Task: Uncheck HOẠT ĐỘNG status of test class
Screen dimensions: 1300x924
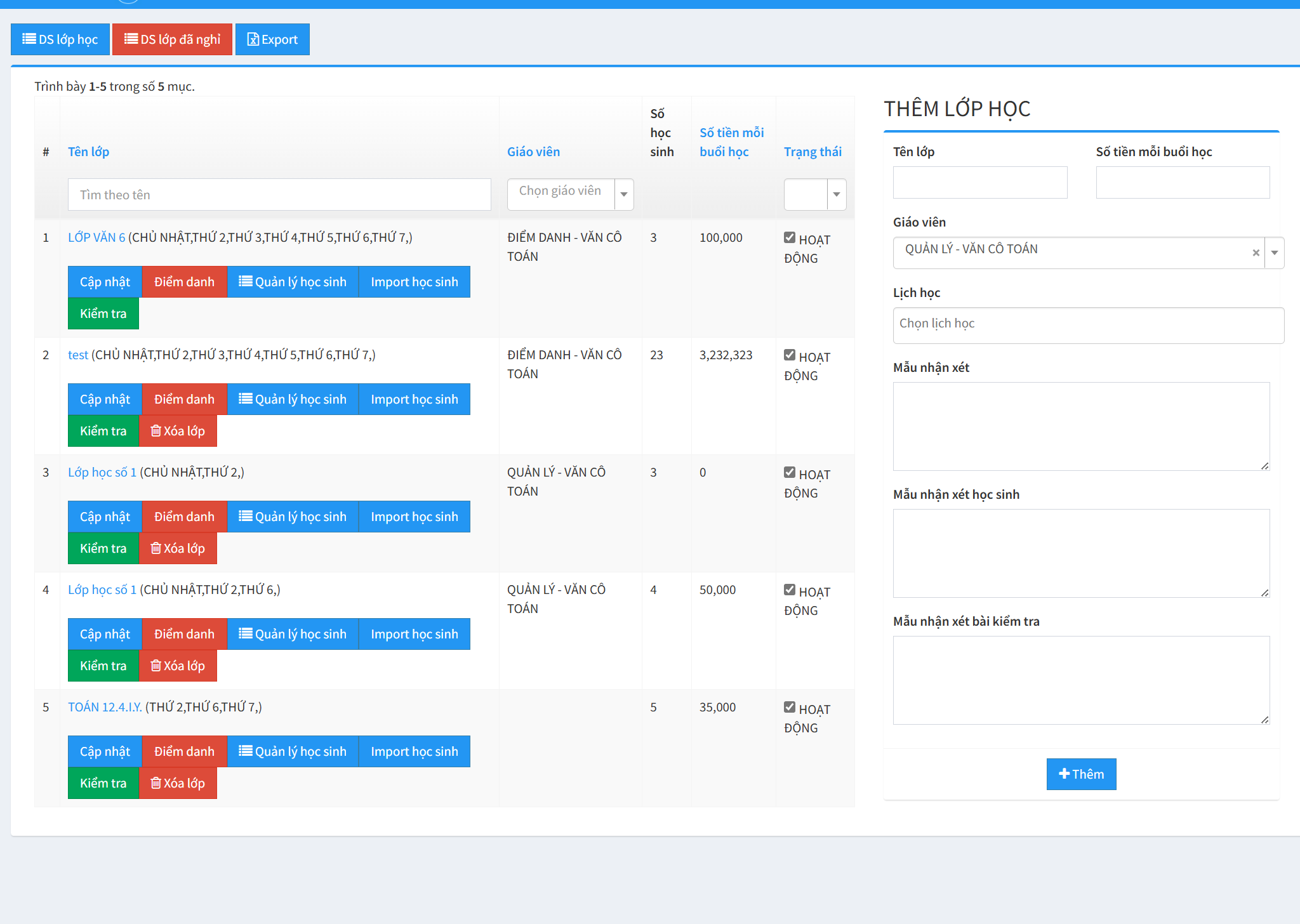Action: (x=790, y=355)
